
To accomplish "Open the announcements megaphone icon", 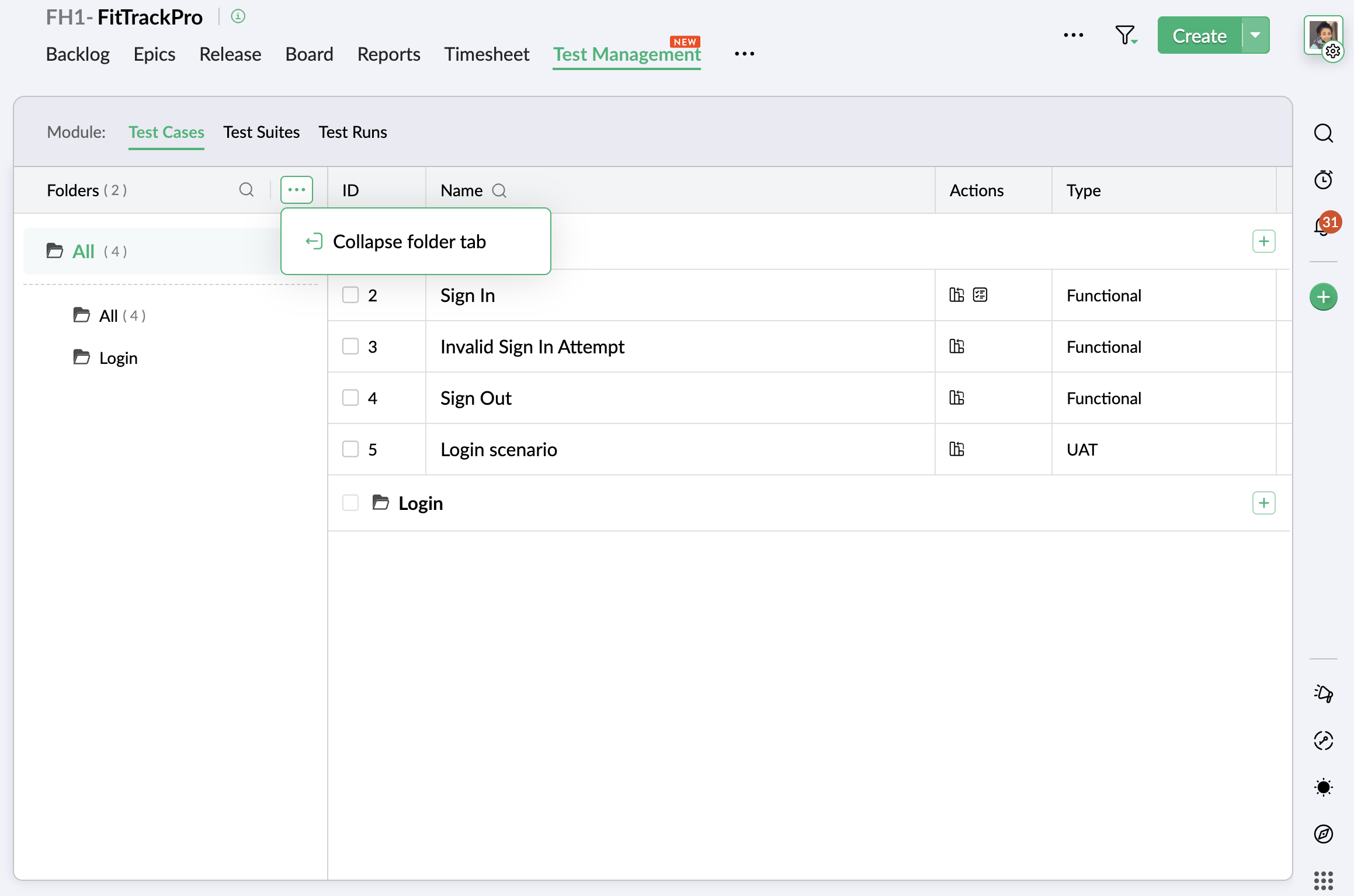I will pyautogui.click(x=1323, y=693).
